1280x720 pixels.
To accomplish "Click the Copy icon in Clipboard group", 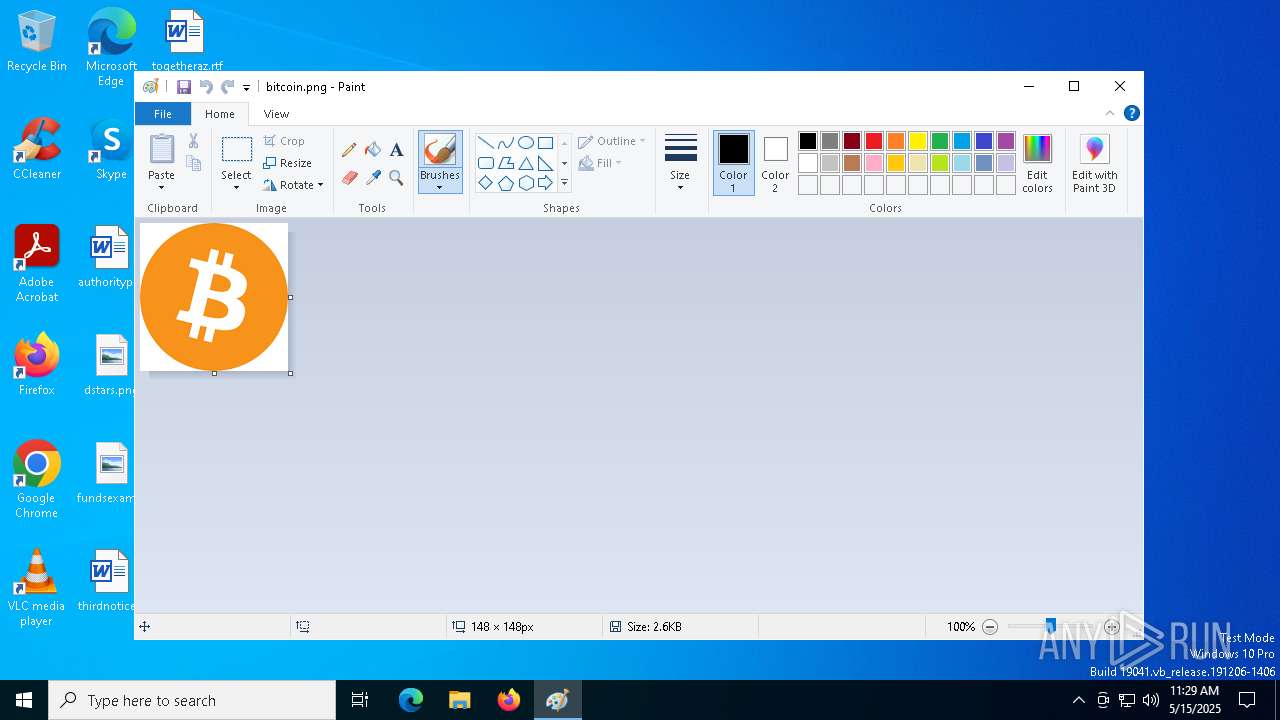I will click(x=193, y=163).
